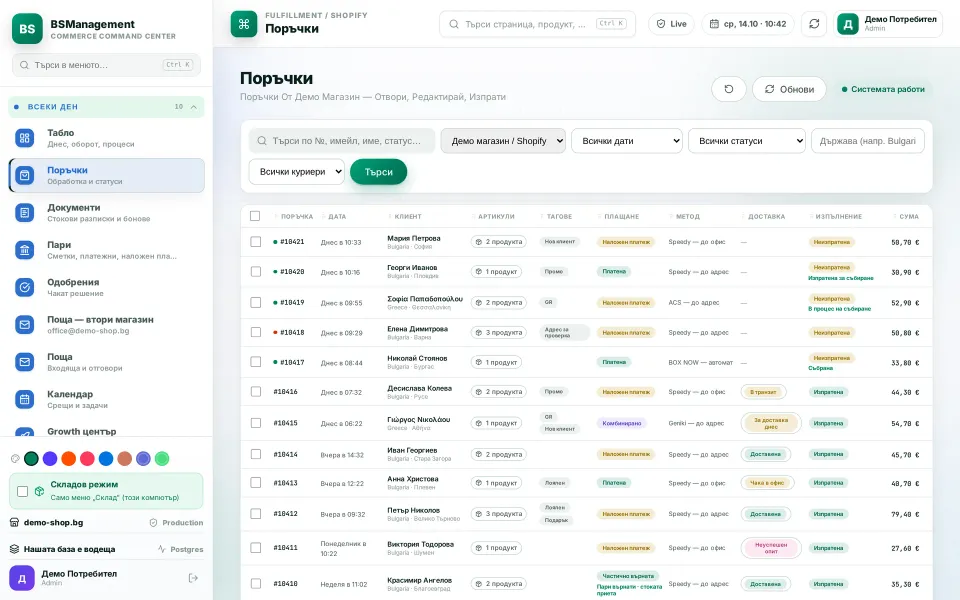
Task: Click the database icon beside Нашата база е водеща
Action: [x=14, y=549]
